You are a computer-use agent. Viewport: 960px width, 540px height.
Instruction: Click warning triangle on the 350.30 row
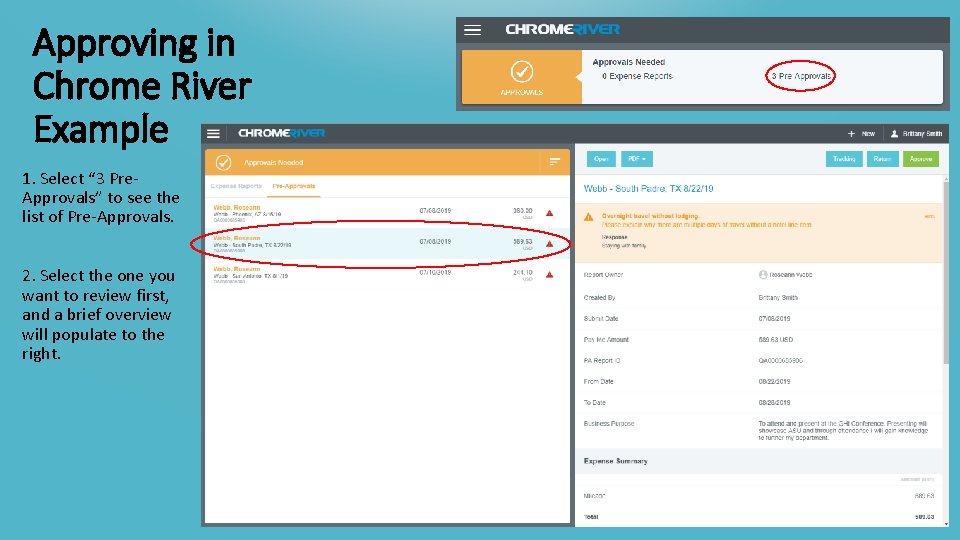[x=549, y=213]
